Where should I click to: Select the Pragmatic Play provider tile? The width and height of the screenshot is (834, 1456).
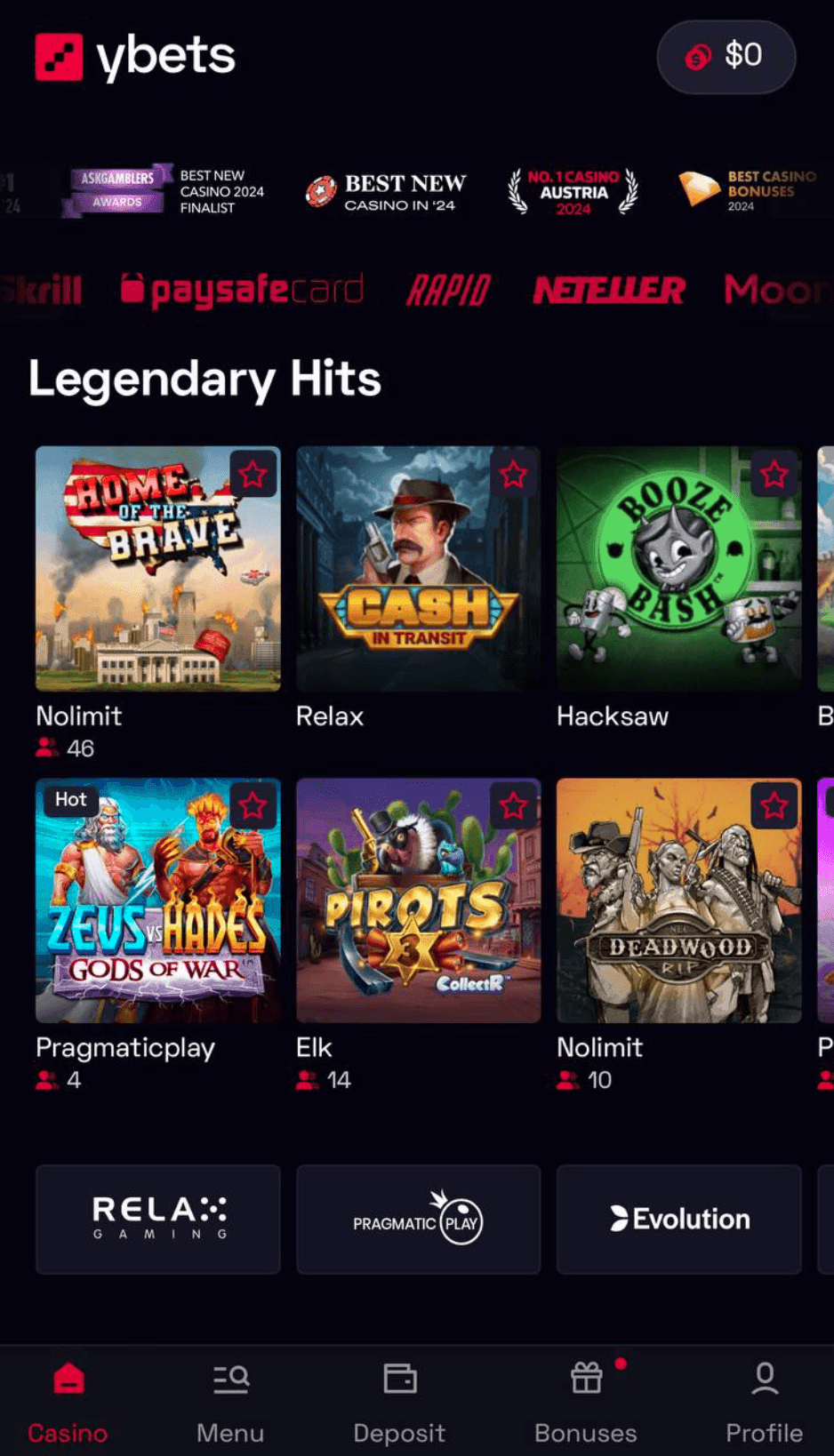click(x=419, y=1220)
